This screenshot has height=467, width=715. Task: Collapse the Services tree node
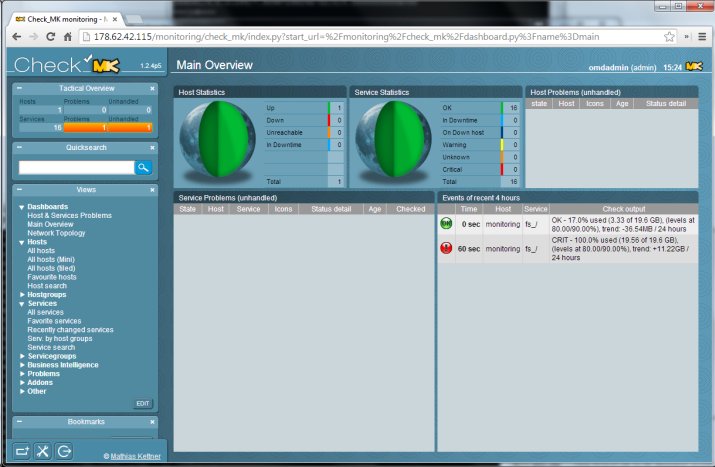21,304
